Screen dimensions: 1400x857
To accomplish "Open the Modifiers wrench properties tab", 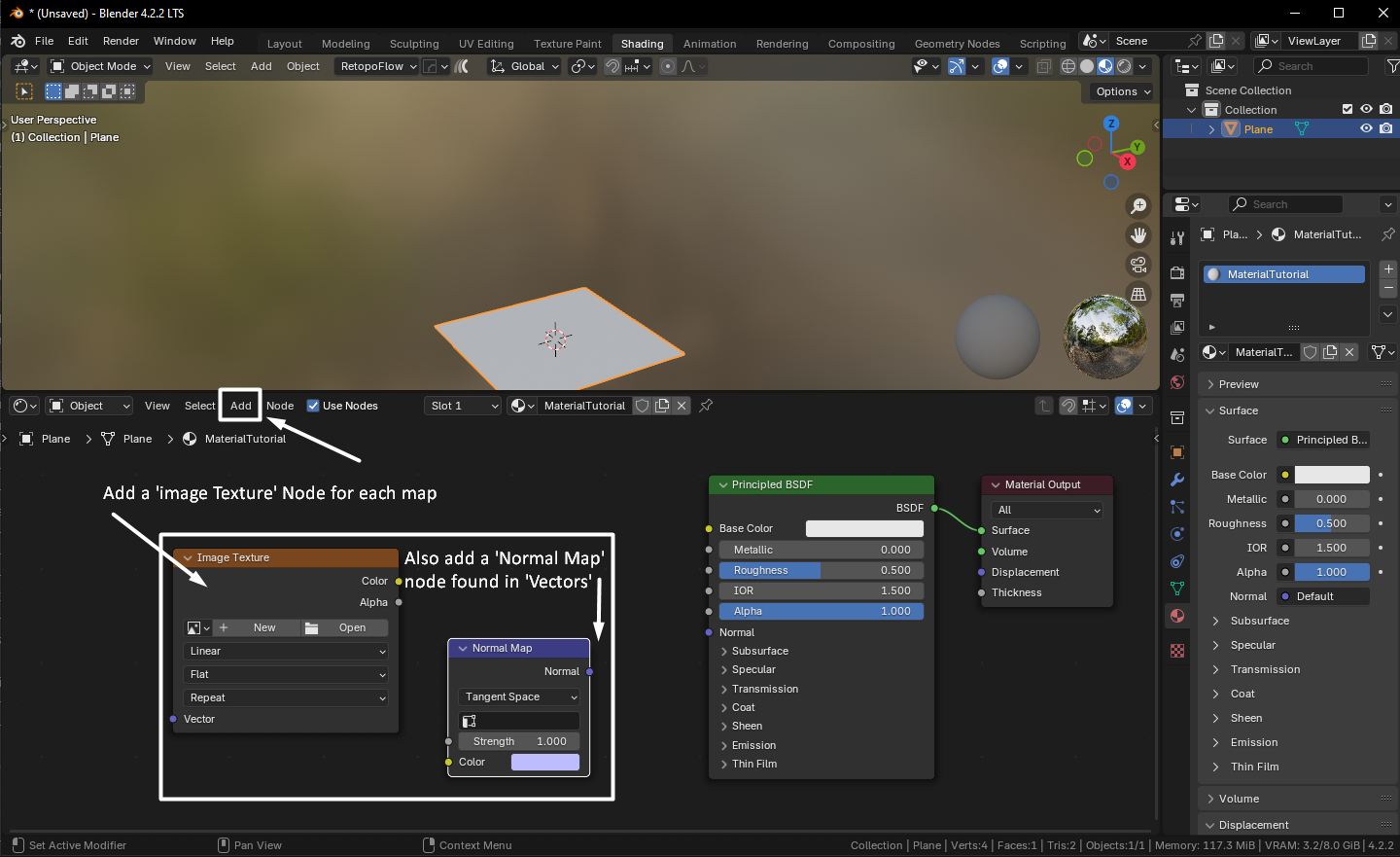I will [x=1177, y=480].
